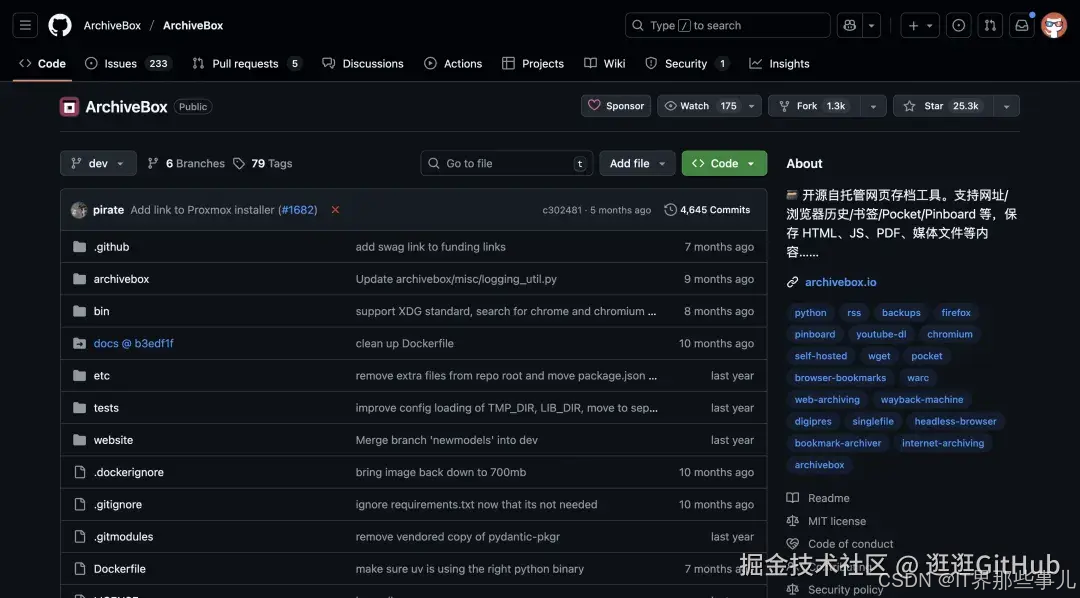Click the red failed-check X icon

[335, 209]
